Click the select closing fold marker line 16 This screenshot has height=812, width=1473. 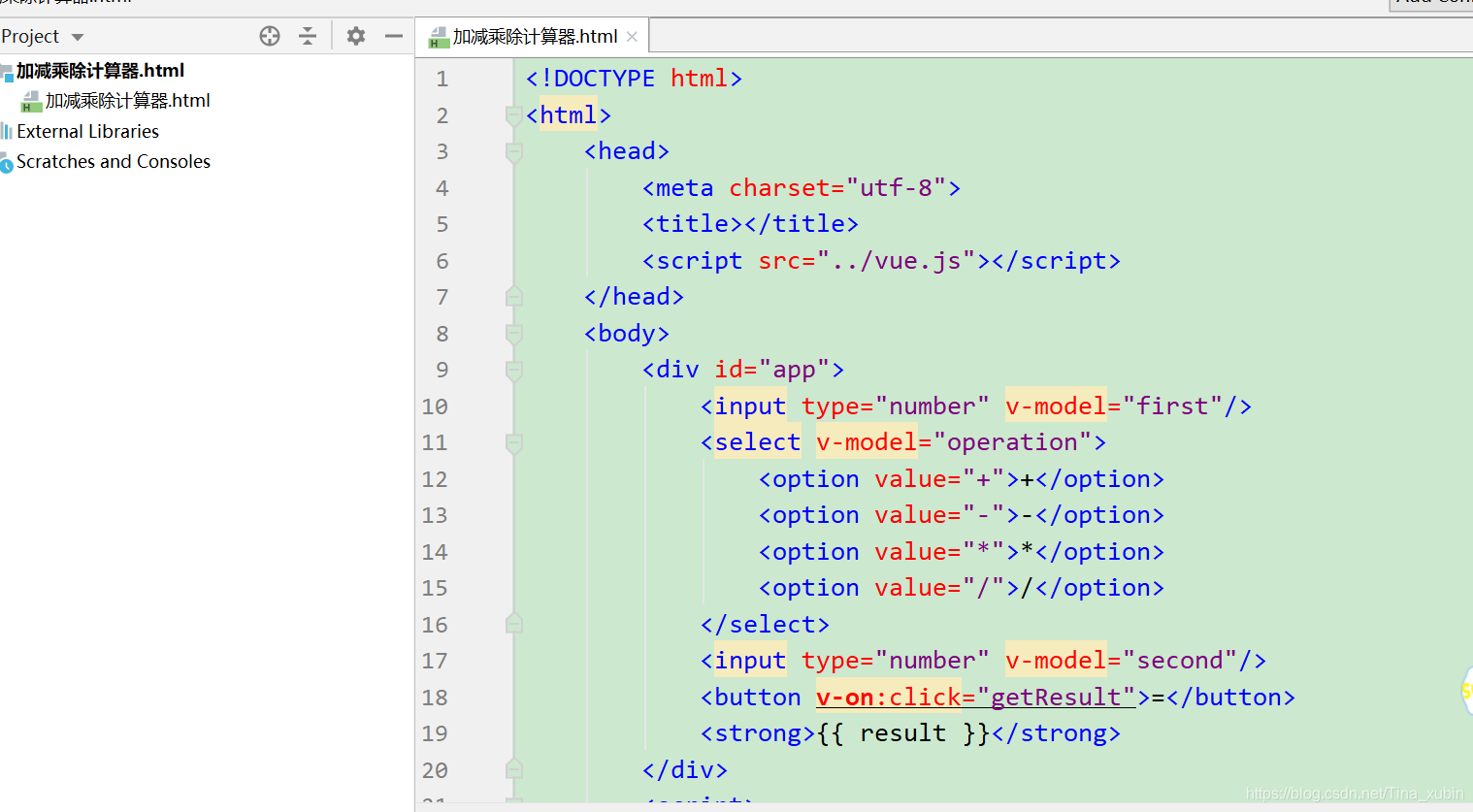tap(514, 624)
